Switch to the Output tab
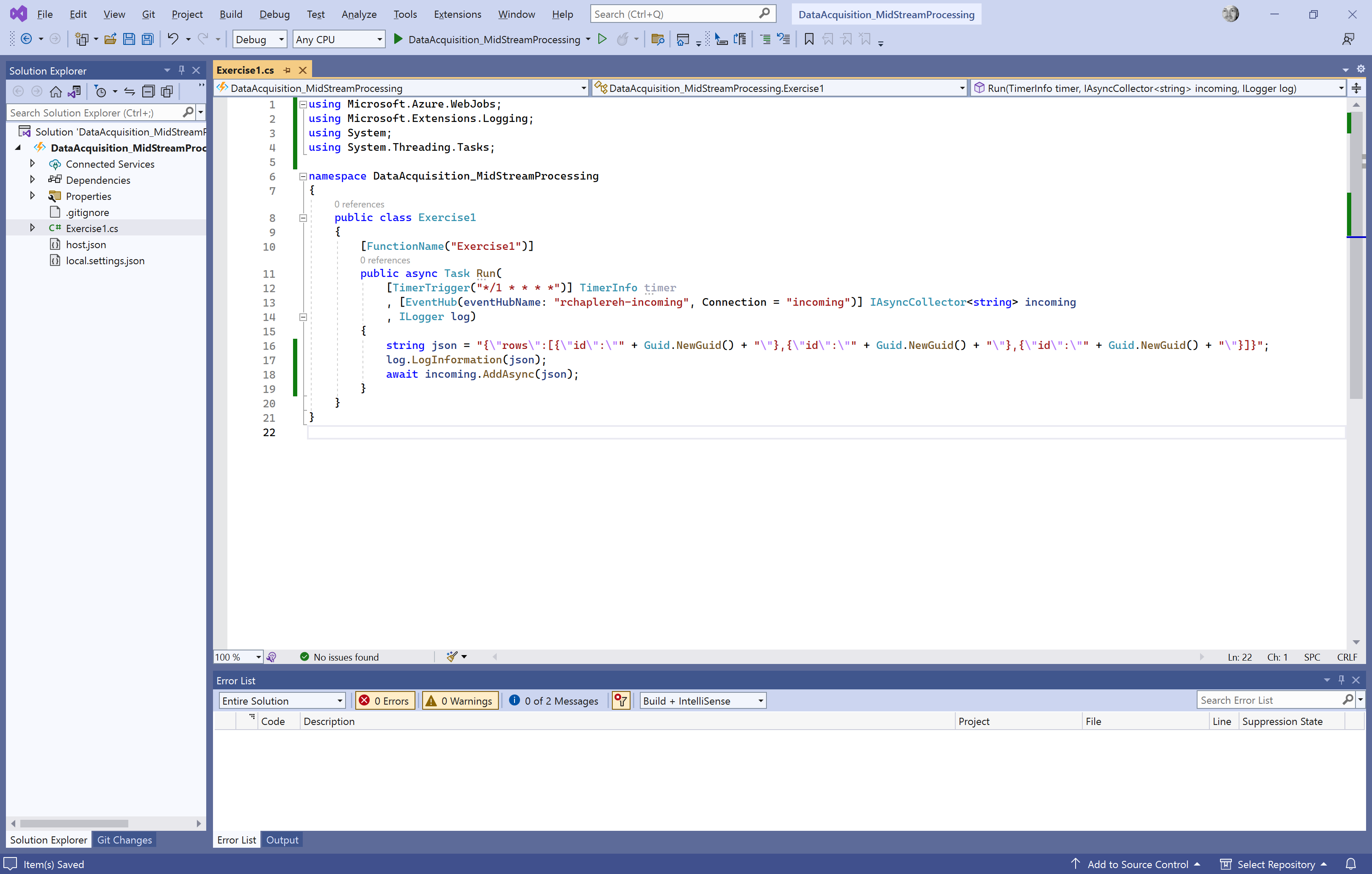This screenshot has width=1372, height=874. 282,839
